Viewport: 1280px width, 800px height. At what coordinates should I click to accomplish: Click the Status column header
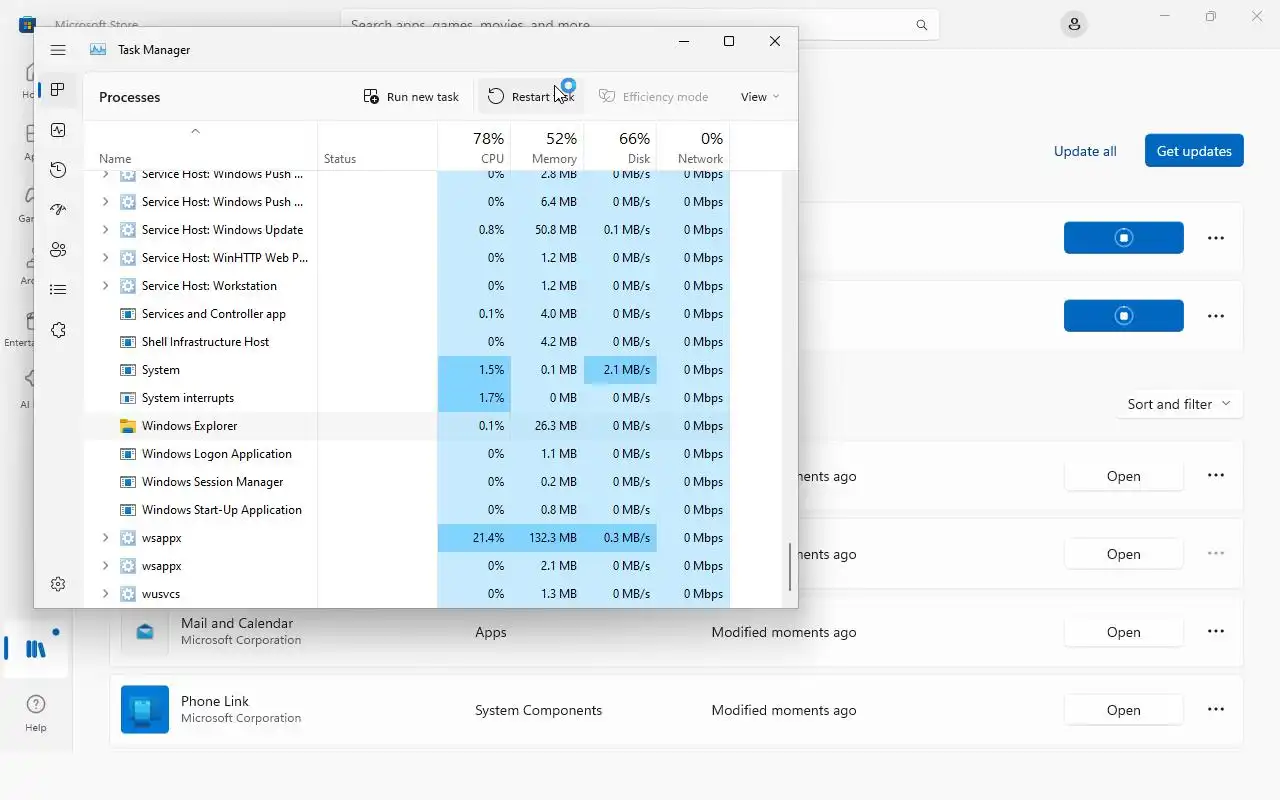377,147
